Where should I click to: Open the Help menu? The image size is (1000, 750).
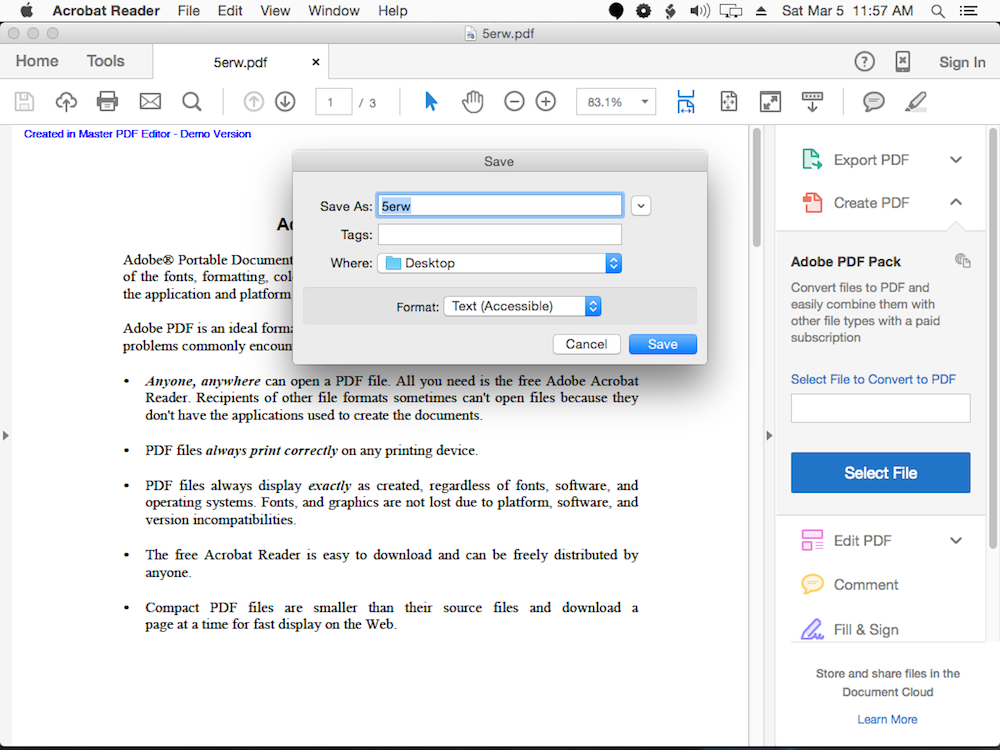click(x=392, y=11)
